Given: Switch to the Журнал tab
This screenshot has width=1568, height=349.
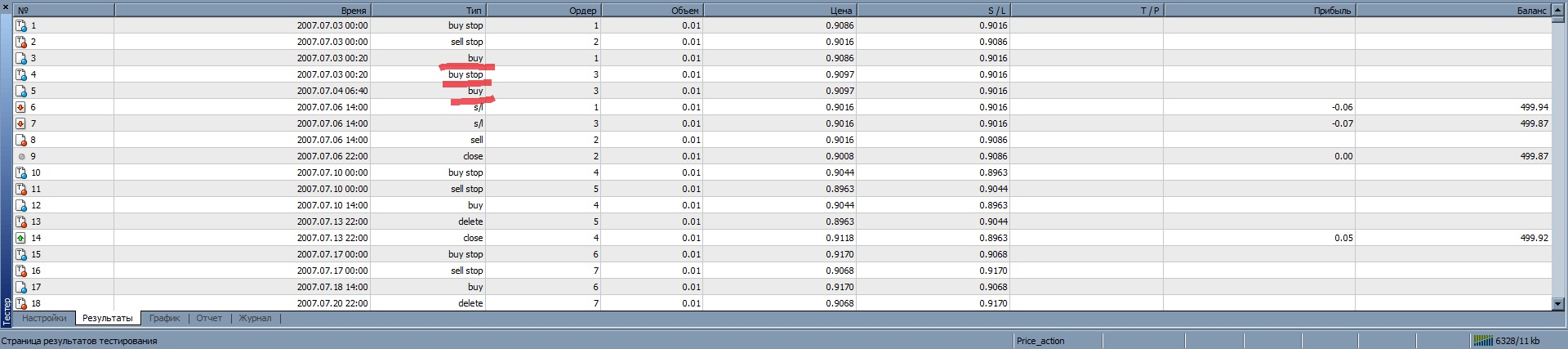Looking at the screenshot, I should coord(255,319).
